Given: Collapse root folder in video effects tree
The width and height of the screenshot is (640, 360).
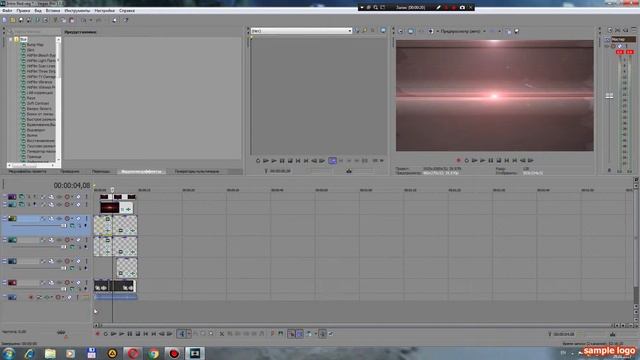Looking at the screenshot, I should pos(11,40).
